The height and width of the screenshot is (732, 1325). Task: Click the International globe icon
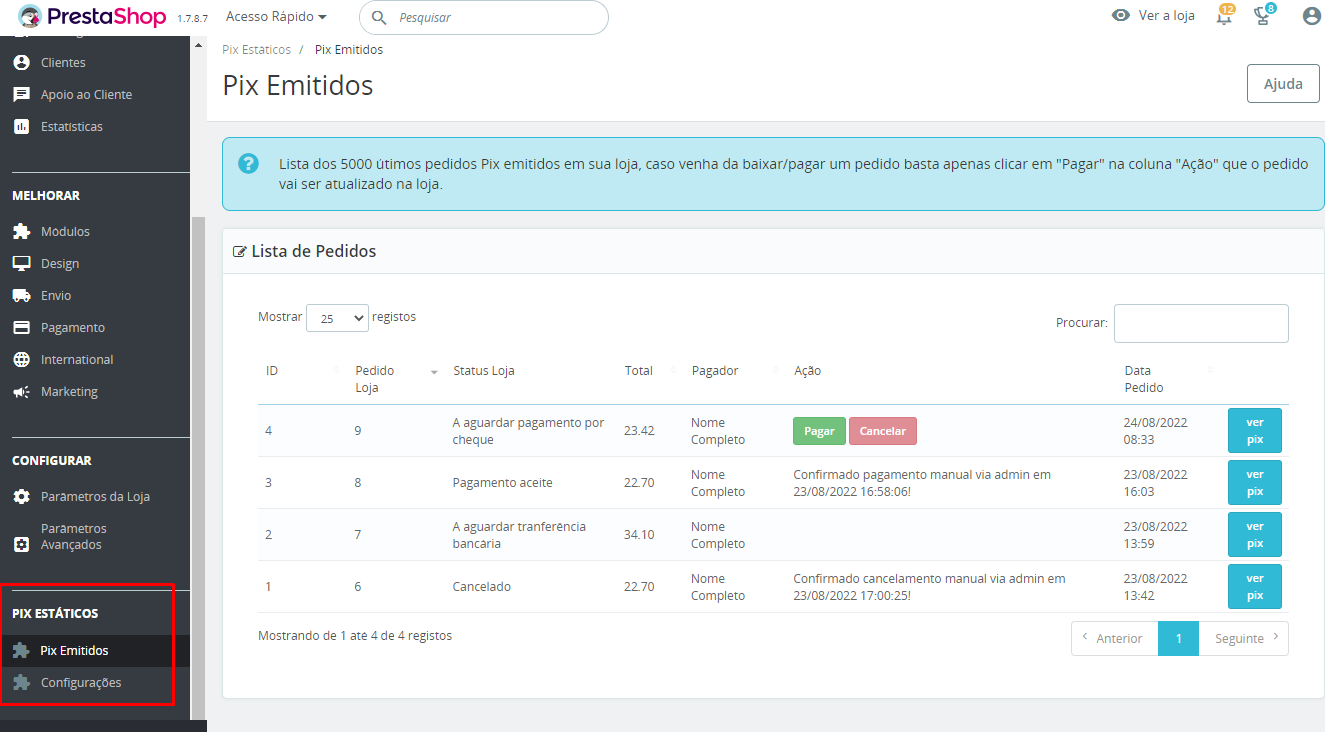coord(21,359)
